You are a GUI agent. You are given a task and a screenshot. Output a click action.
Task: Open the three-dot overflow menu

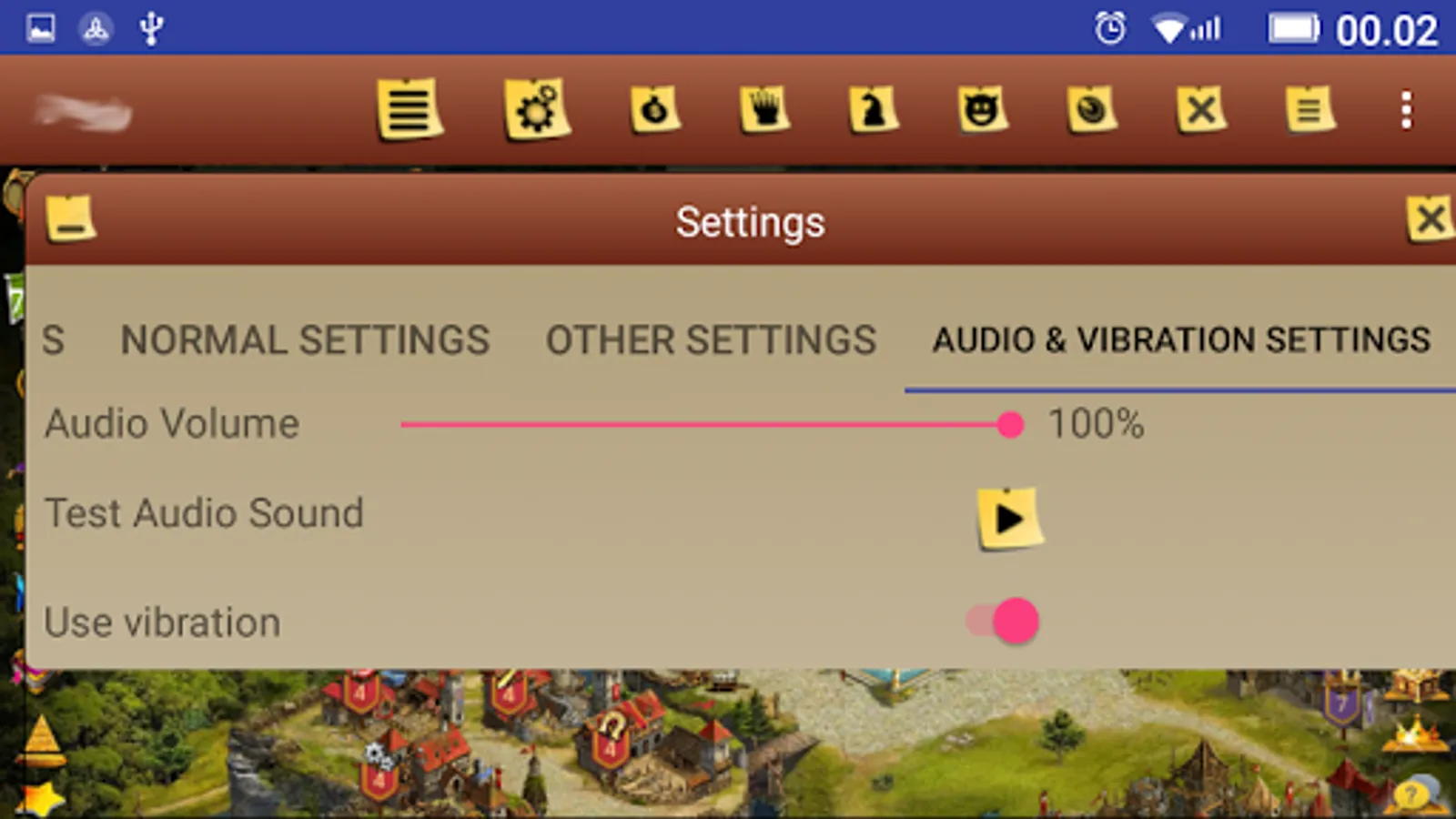(x=1407, y=110)
